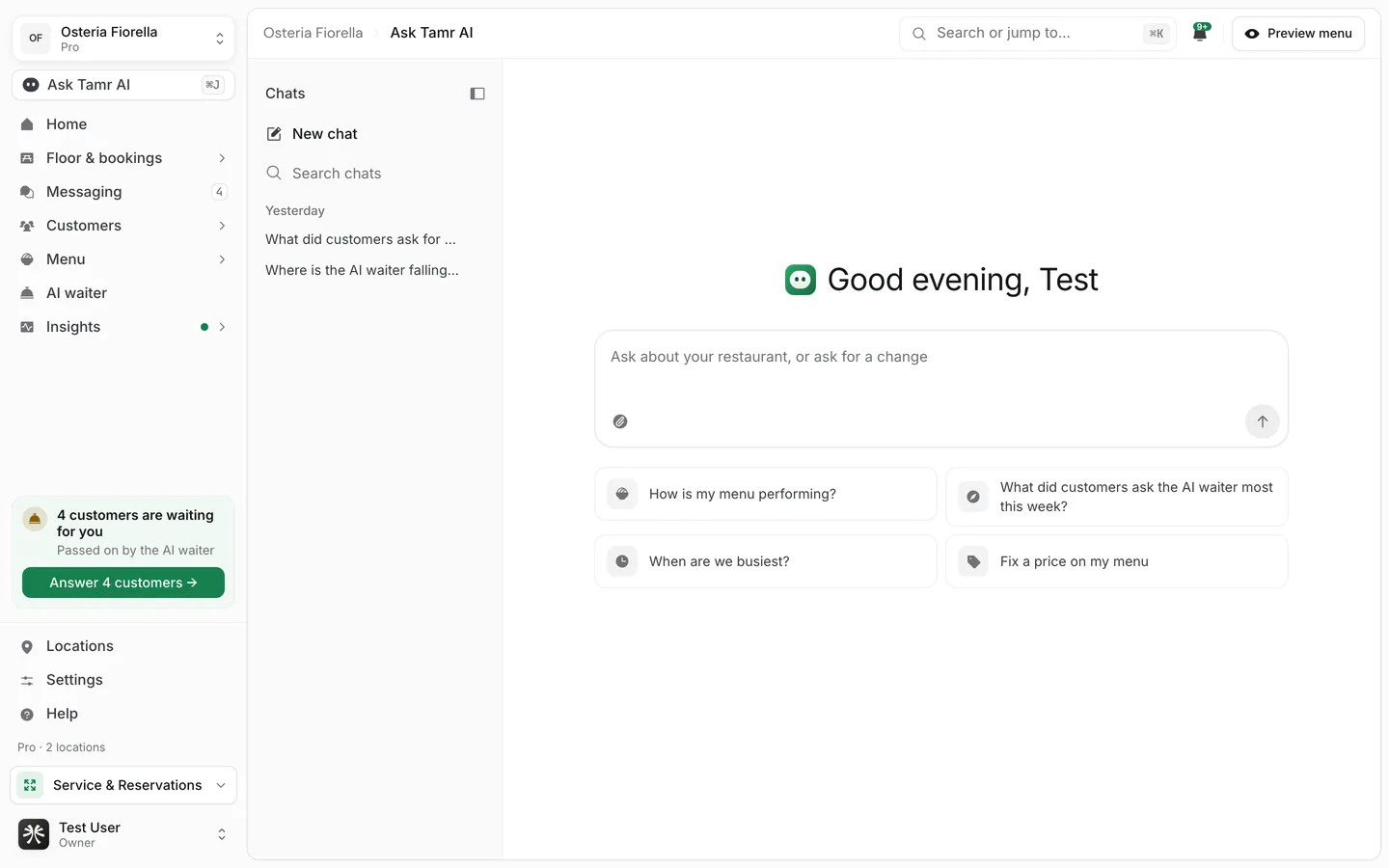Choose the 'How is my menu performing?' suggestion
This screenshot has height=868, width=1389.
click(766, 494)
